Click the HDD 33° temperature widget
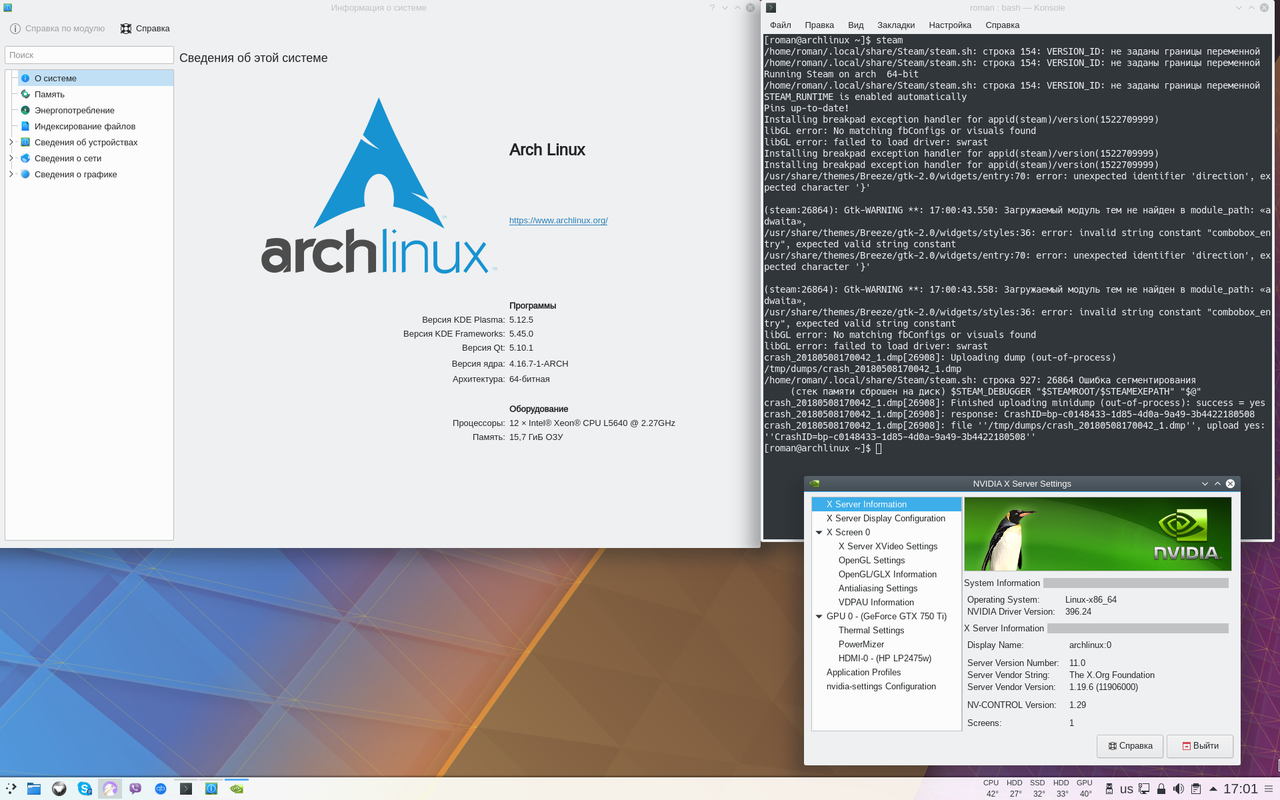This screenshot has width=1280, height=800. coord(1061,788)
